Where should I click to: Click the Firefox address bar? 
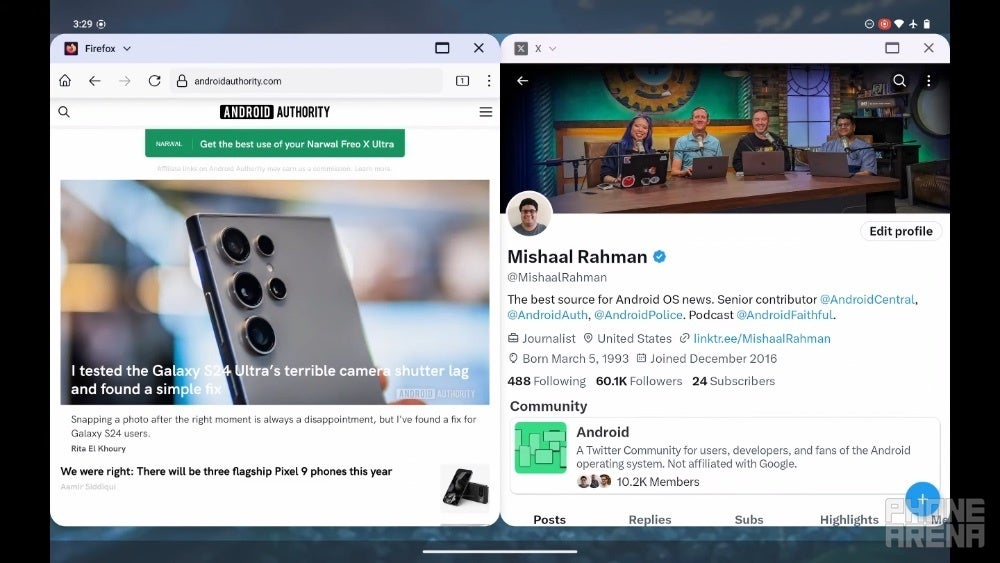click(306, 81)
